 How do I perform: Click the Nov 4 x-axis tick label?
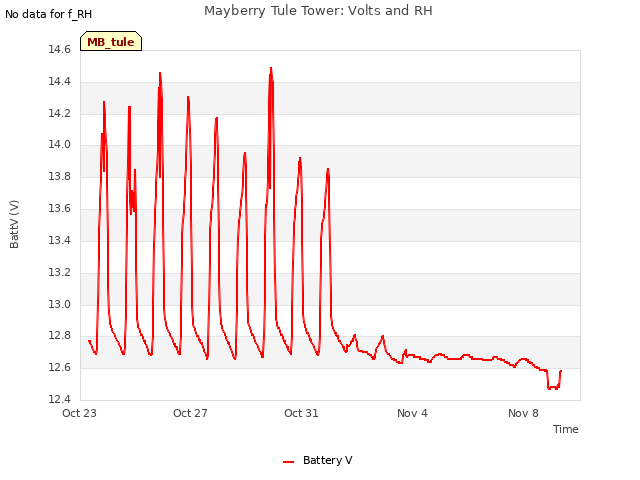pos(412,413)
